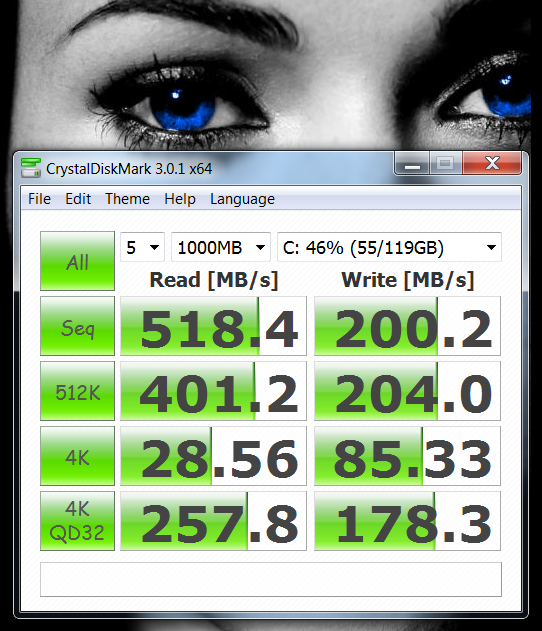
Task: Open the drive selector showing C: 46%
Action: [389, 247]
